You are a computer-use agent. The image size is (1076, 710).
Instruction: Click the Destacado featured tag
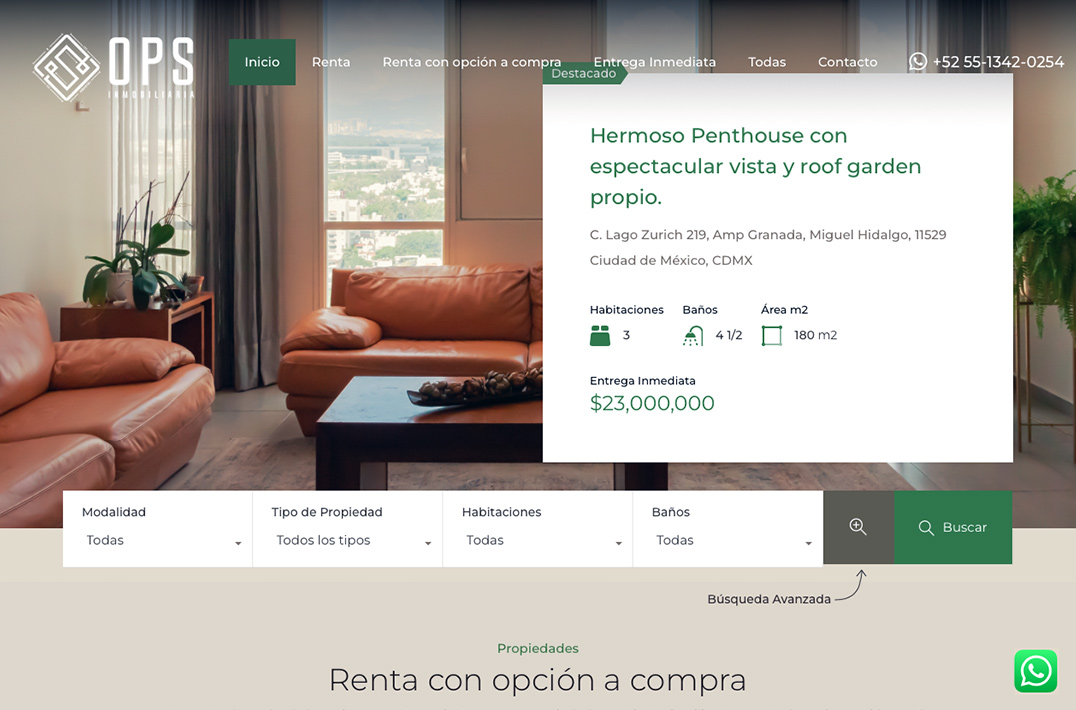(x=584, y=73)
